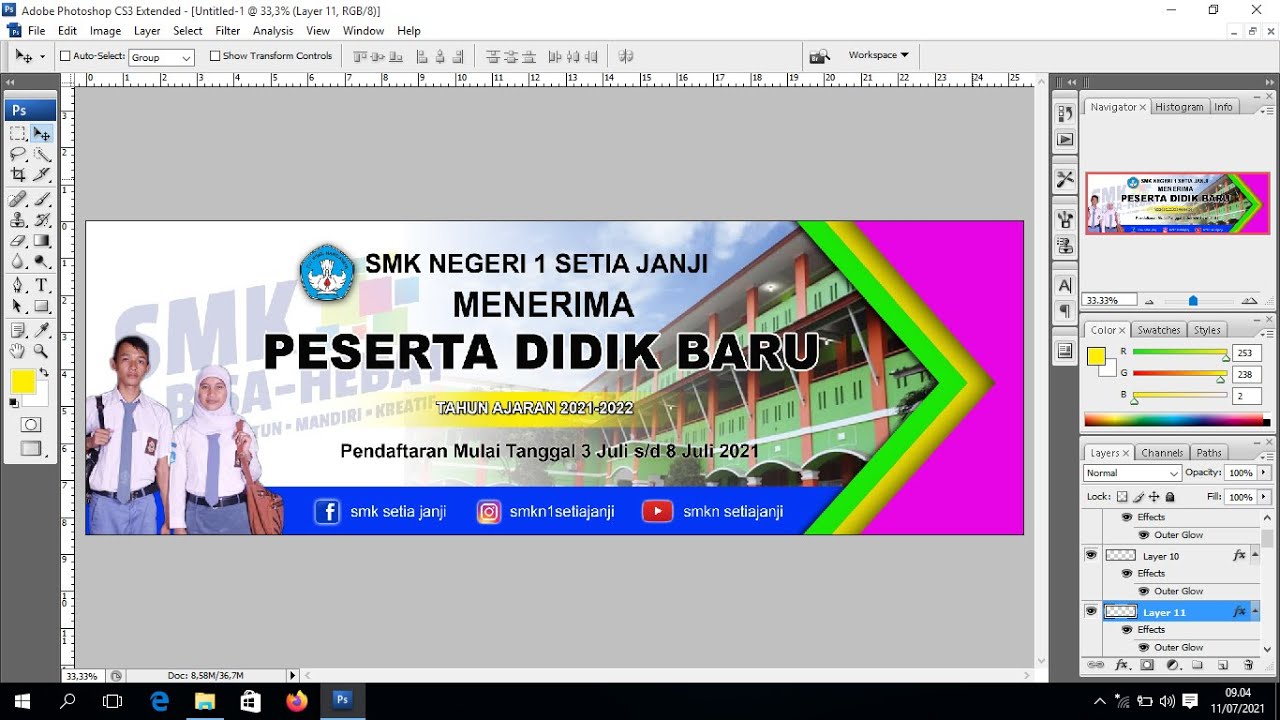This screenshot has height=720, width=1280.
Task: Open the Character panel from dock
Action: point(1065,286)
